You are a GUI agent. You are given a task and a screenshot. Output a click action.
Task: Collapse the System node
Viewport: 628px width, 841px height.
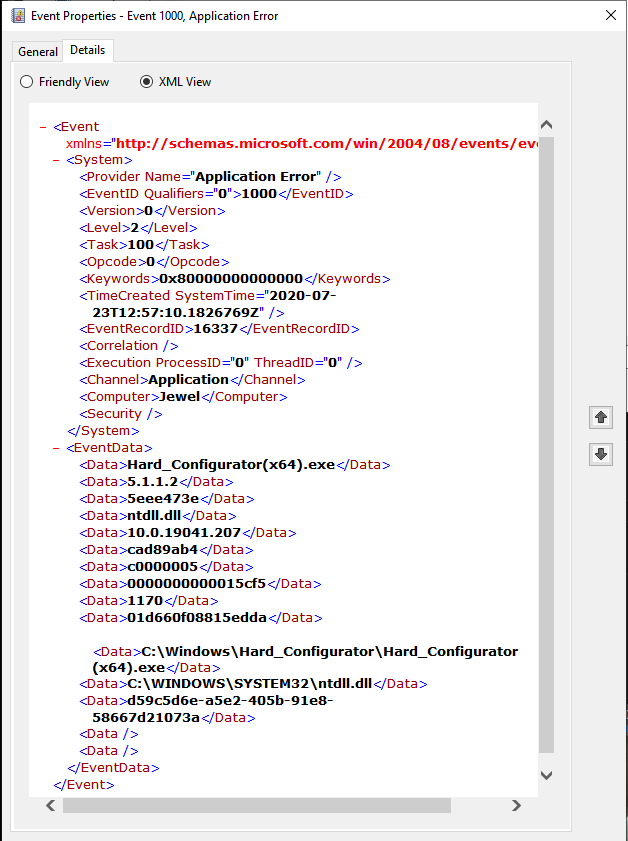(x=56, y=160)
